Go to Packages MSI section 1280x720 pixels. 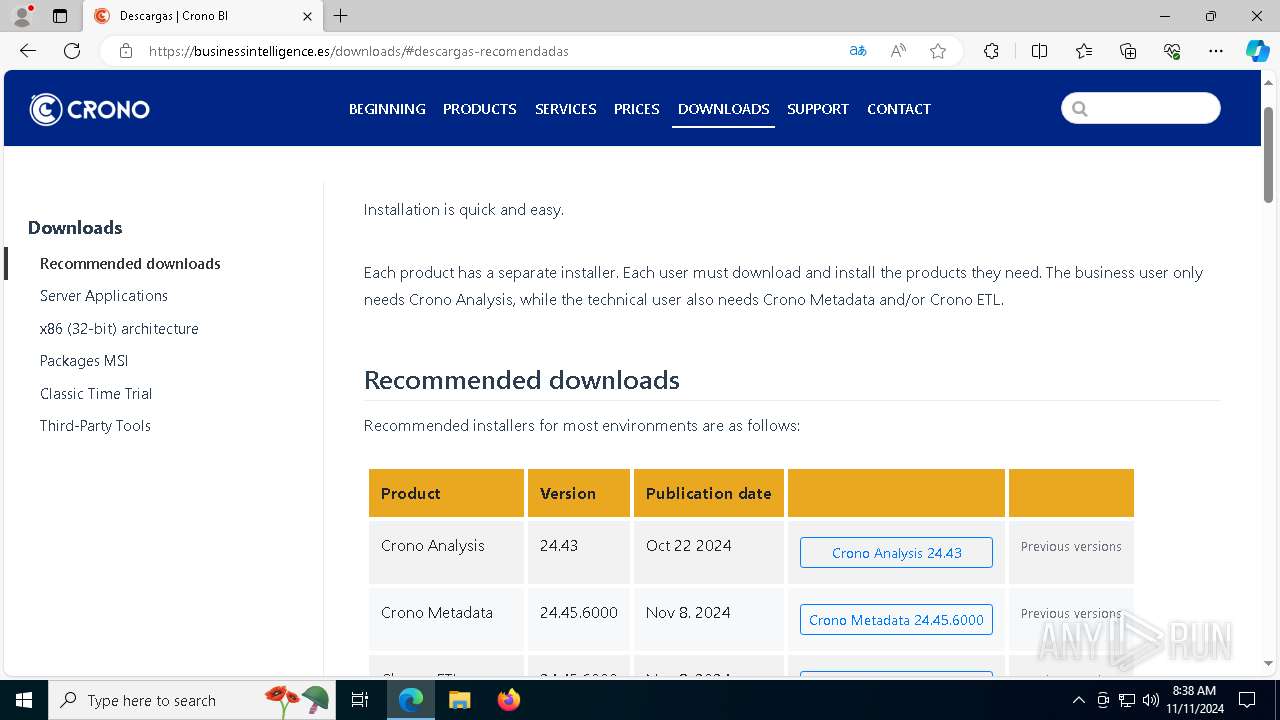(84, 361)
